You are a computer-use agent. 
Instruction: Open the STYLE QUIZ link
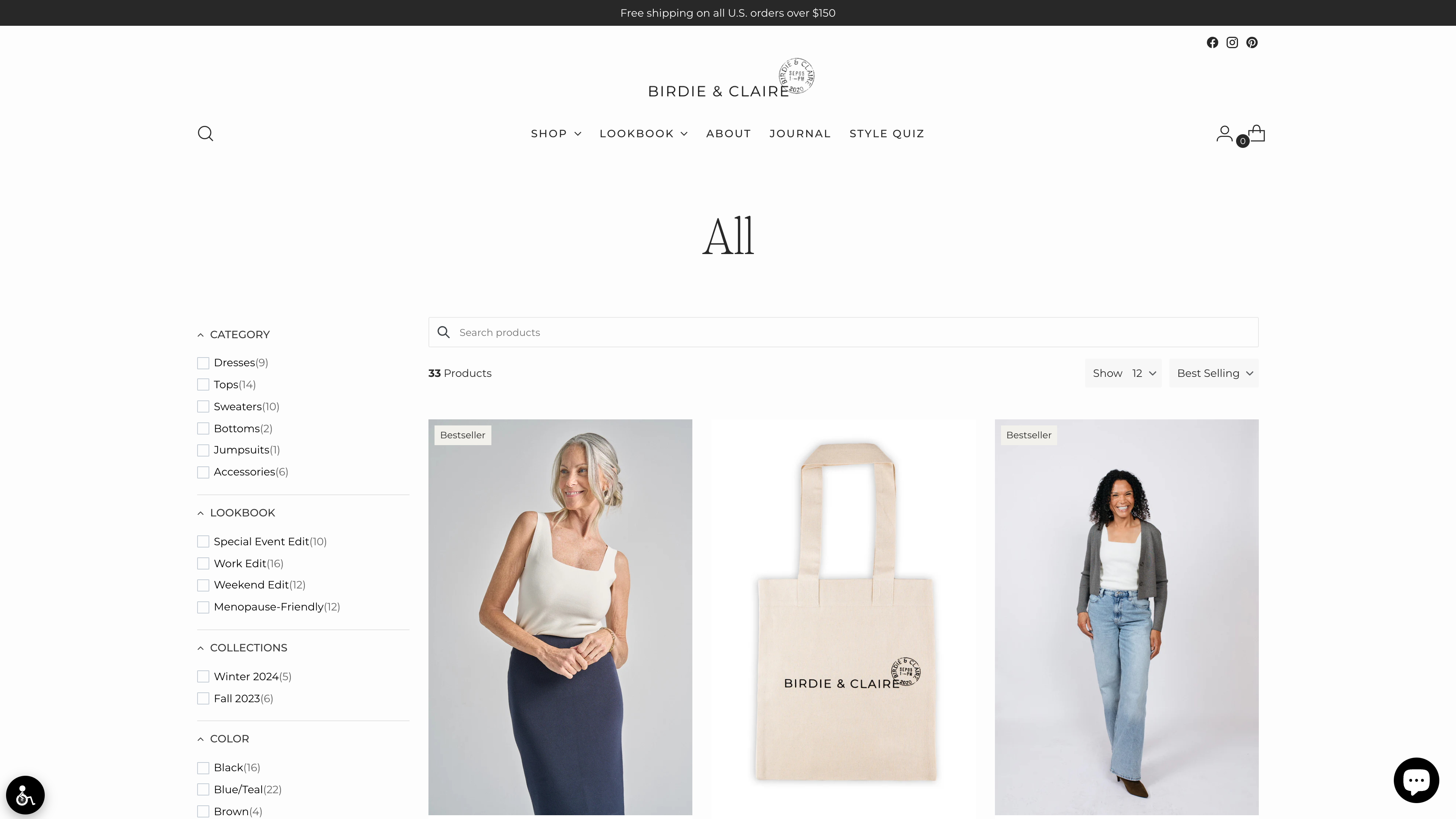click(886, 133)
